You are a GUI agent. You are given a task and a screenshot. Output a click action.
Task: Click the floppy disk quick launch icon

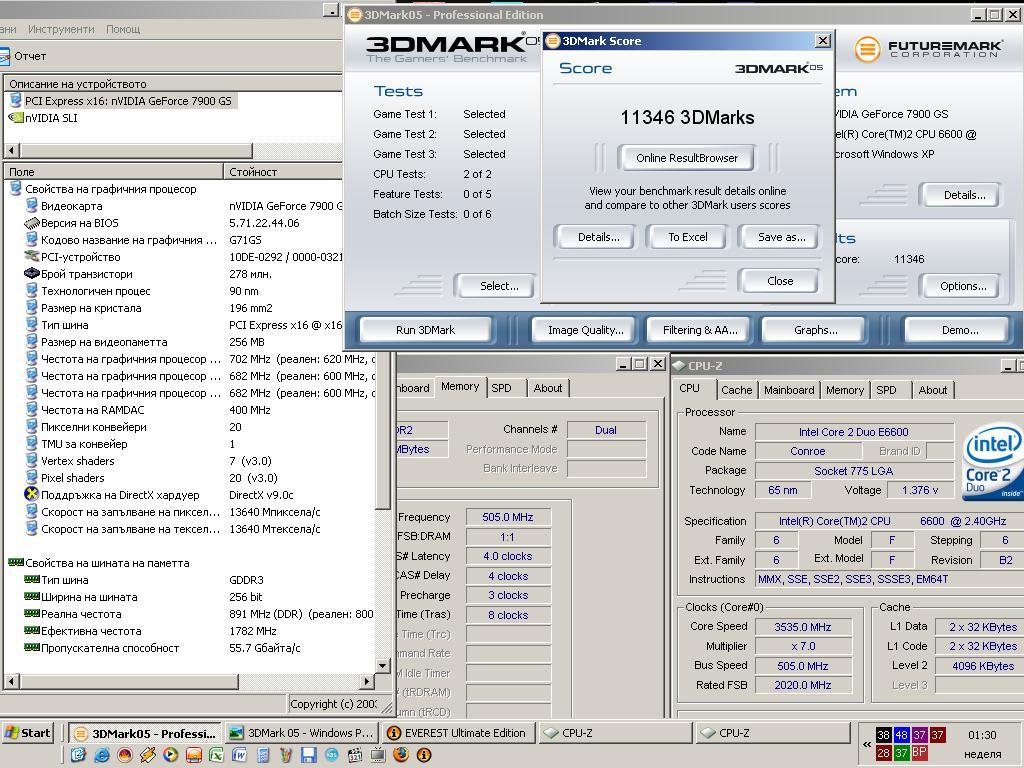(308, 755)
